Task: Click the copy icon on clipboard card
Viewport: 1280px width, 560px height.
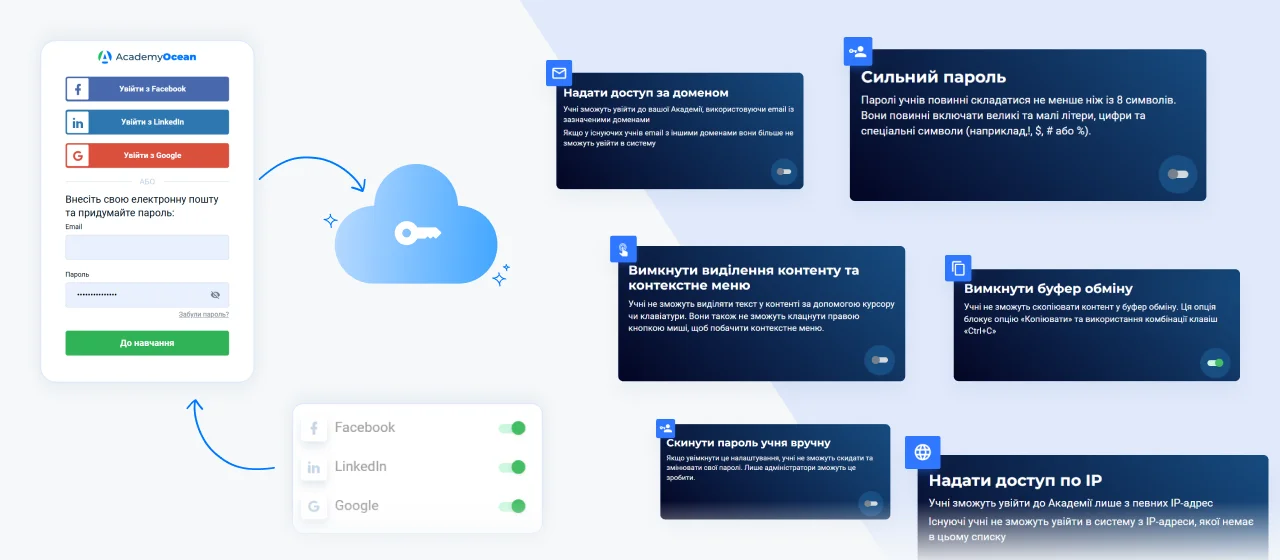Action: pos(958,268)
